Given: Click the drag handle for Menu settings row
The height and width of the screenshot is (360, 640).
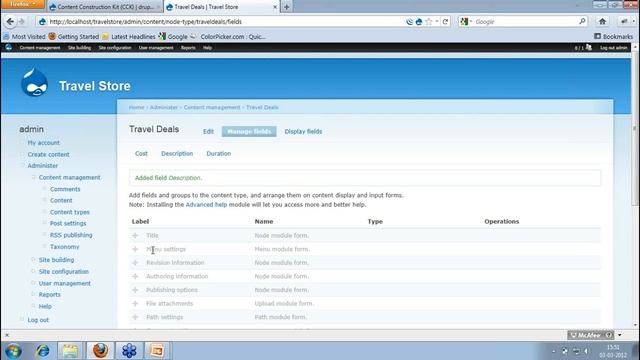Looking at the screenshot, I should pyautogui.click(x=135, y=249).
